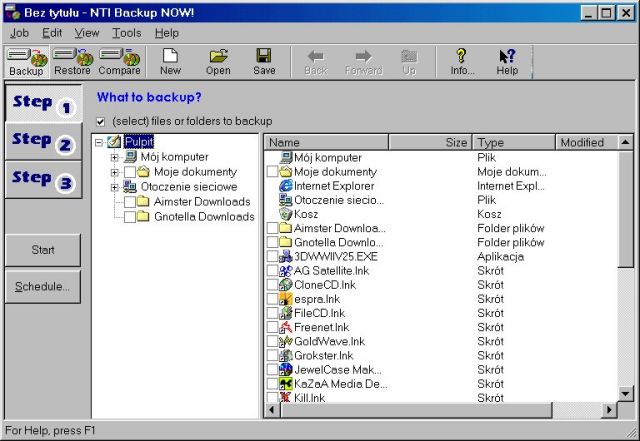Click Mój komputer icon in tree
640x441 pixels.
tap(131, 156)
